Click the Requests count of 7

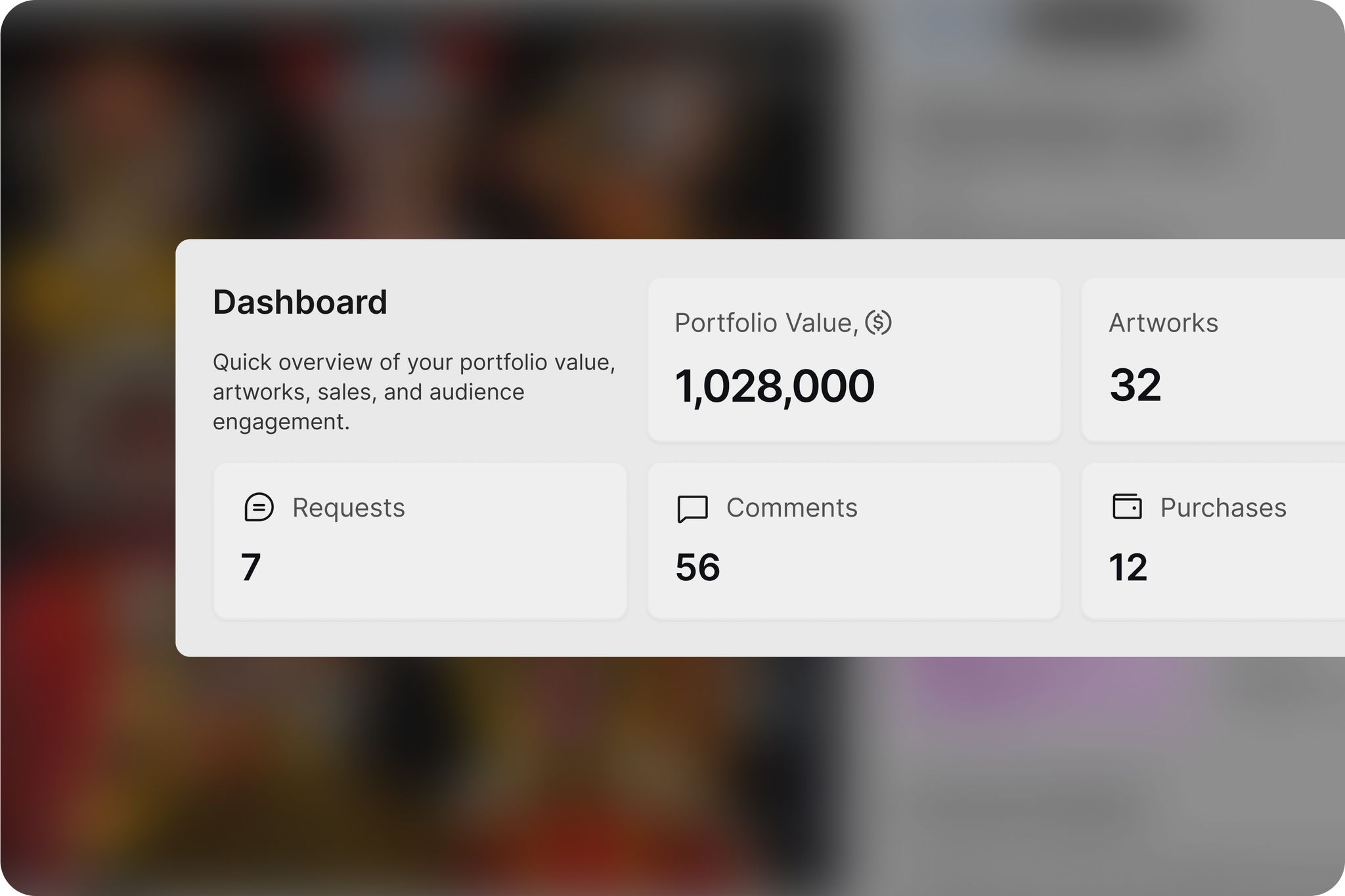[251, 567]
